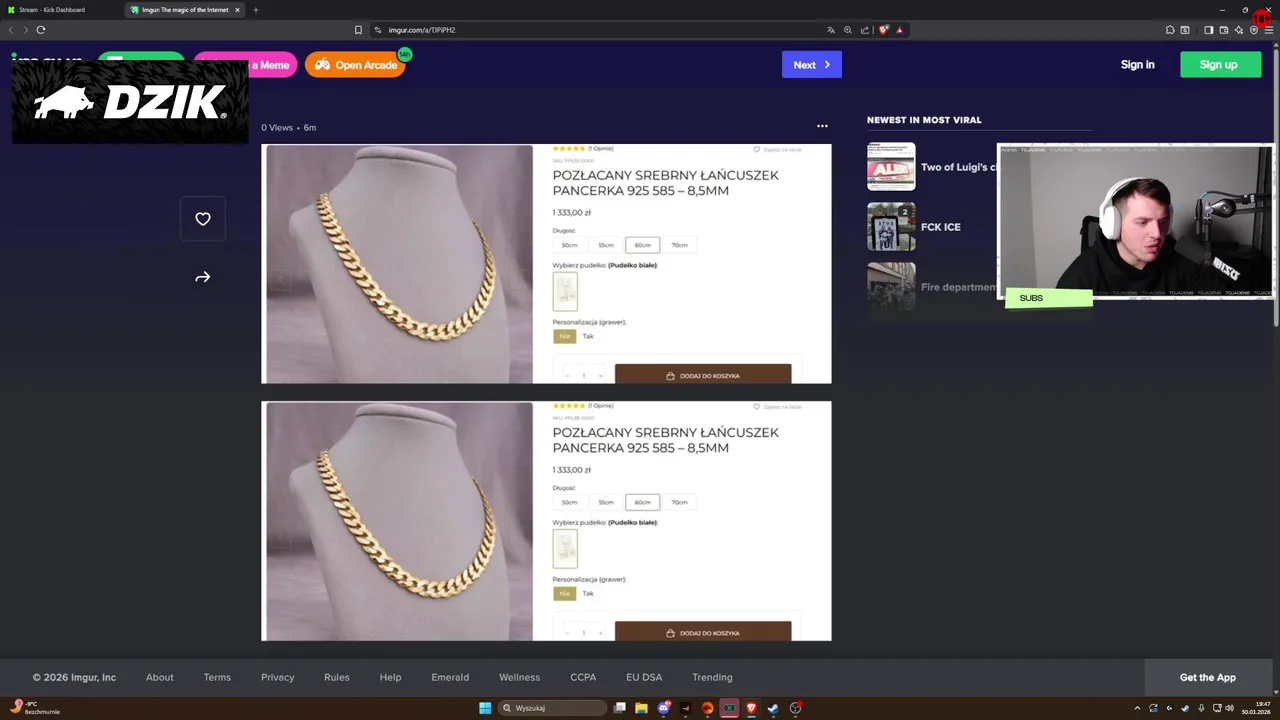Open the Task View taskbar icon
Screen dimensions: 1280x720
pos(620,708)
